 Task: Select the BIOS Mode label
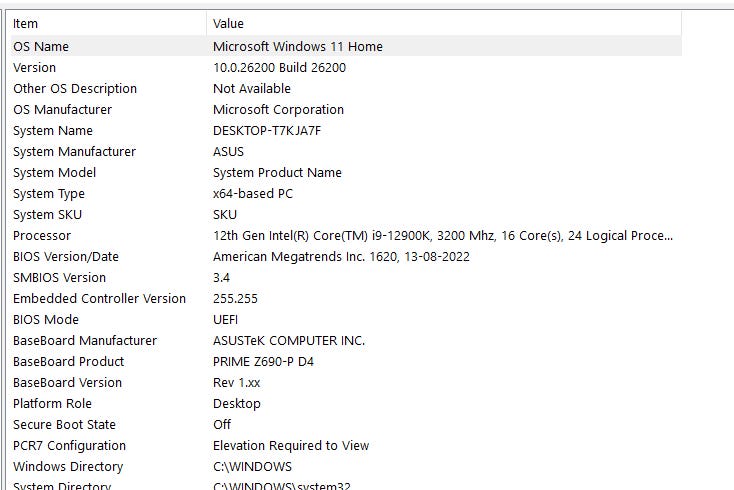coord(46,320)
